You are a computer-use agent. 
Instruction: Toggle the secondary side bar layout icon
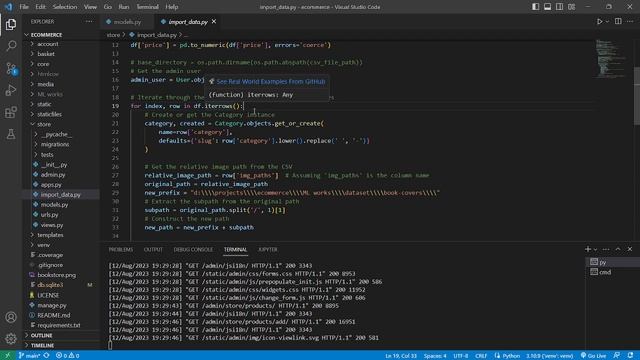click(x=560, y=7)
